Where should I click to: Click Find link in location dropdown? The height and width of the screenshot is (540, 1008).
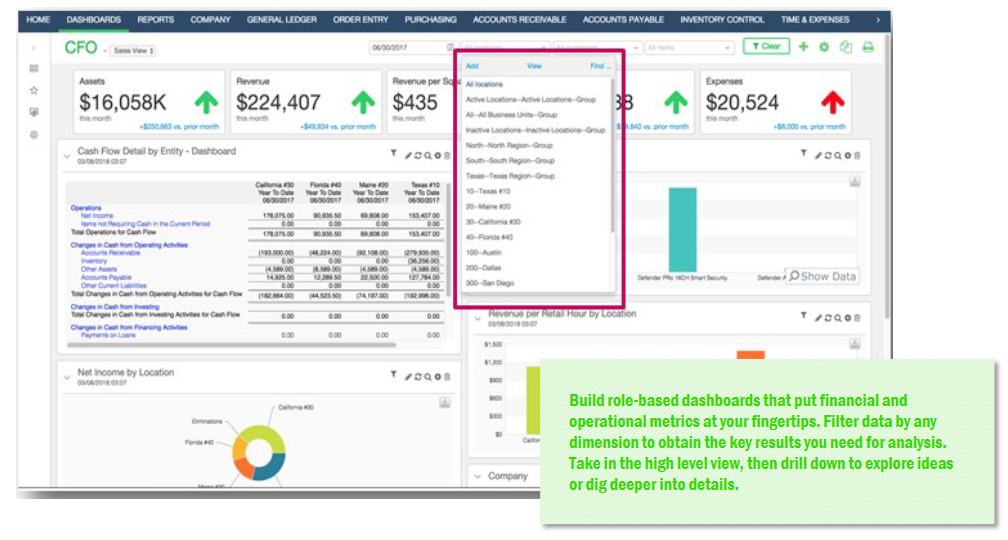click(x=600, y=66)
